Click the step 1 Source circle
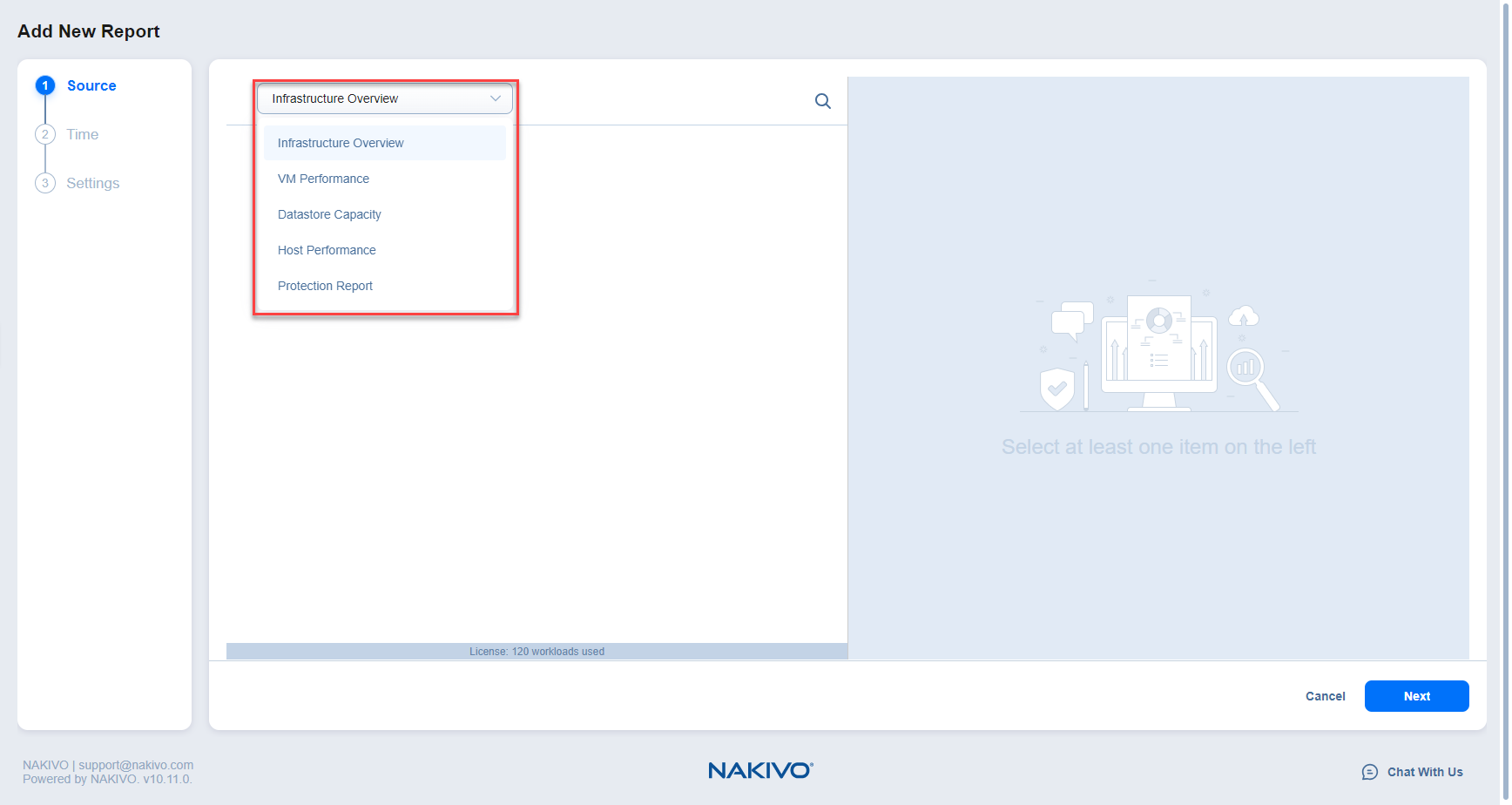The height and width of the screenshot is (805, 1512). [45, 85]
